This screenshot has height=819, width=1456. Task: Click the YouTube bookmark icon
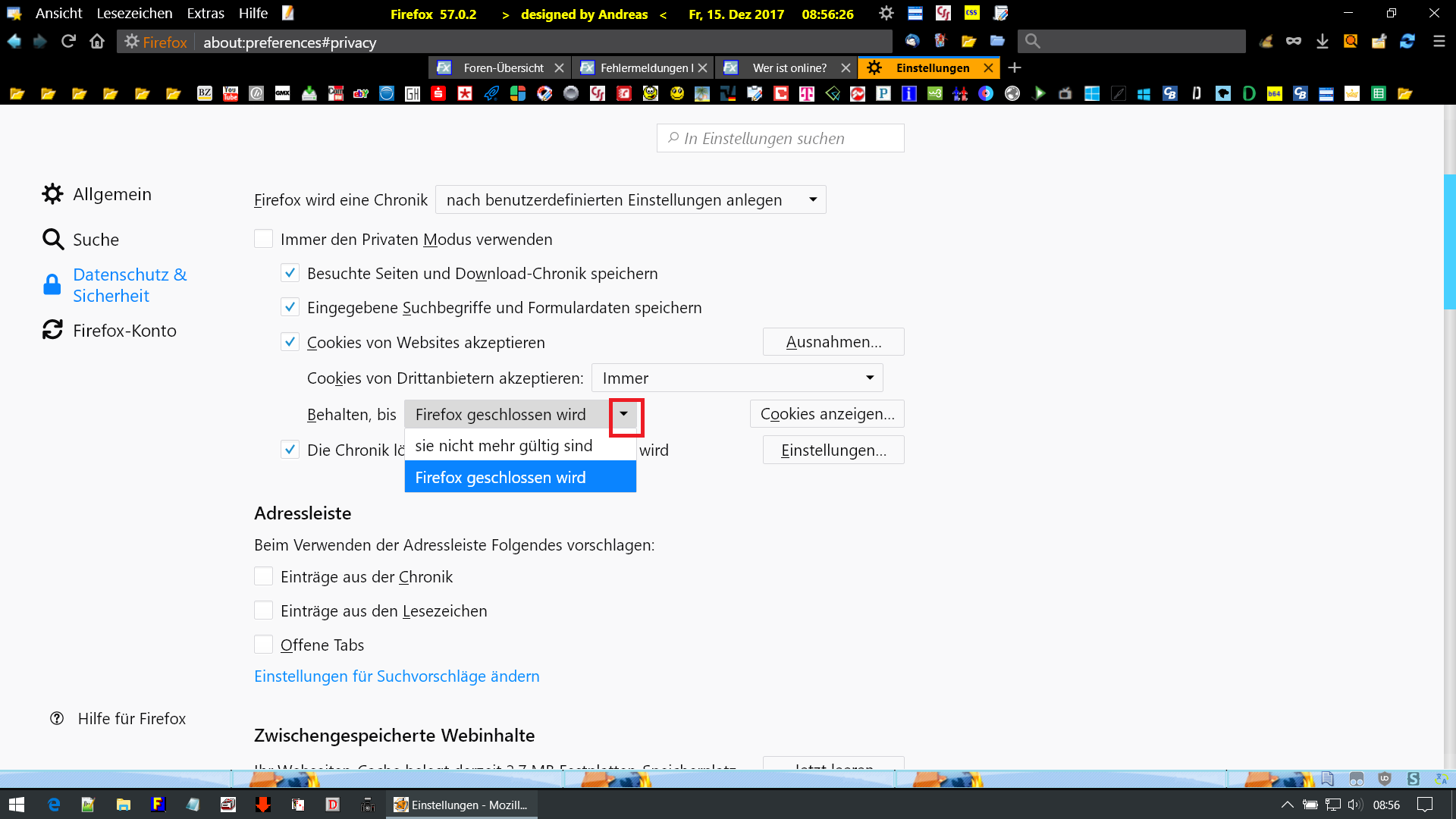pyautogui.click(x=231, y=93)
